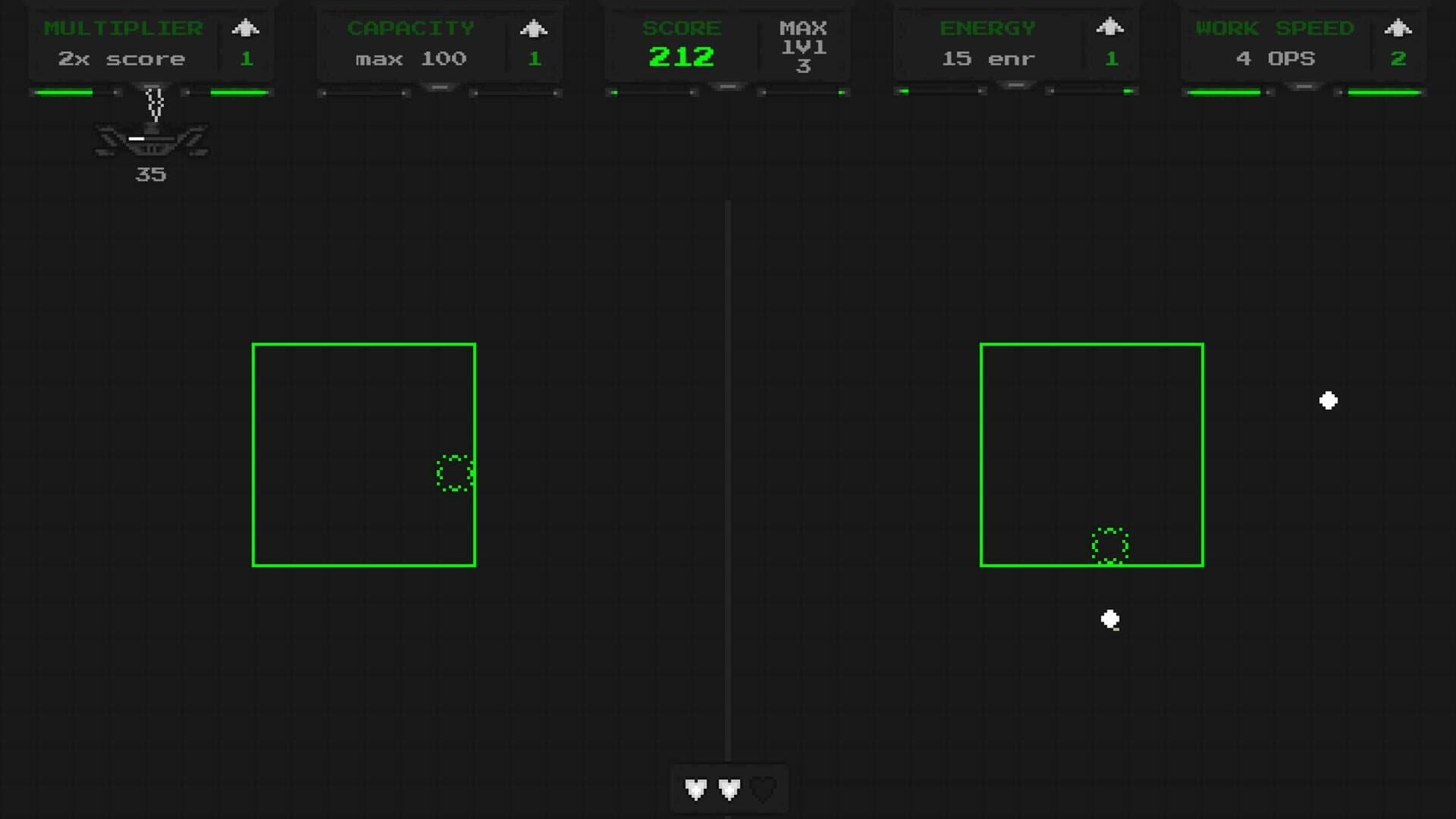Click the dotted circle in the right box
The height and width of the screenshot is (819, 1456).
1110,546
